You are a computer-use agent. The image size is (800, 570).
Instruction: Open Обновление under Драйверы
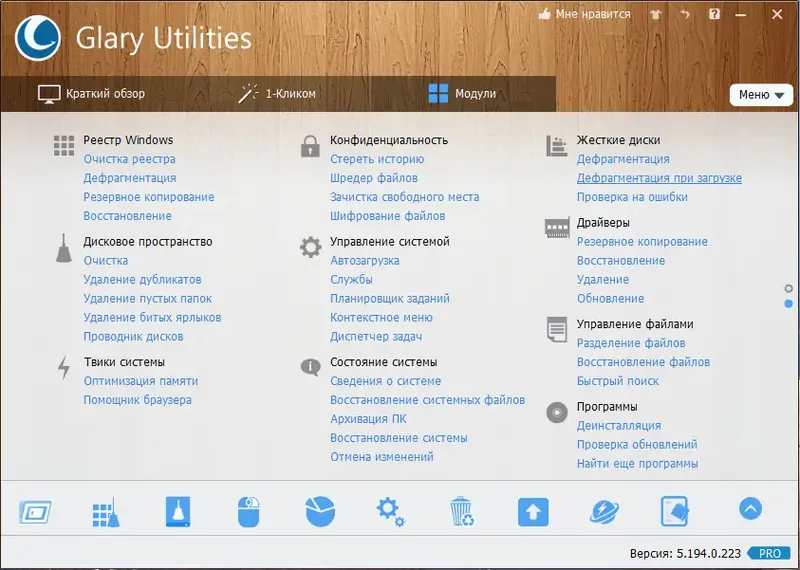coord(611,299)
